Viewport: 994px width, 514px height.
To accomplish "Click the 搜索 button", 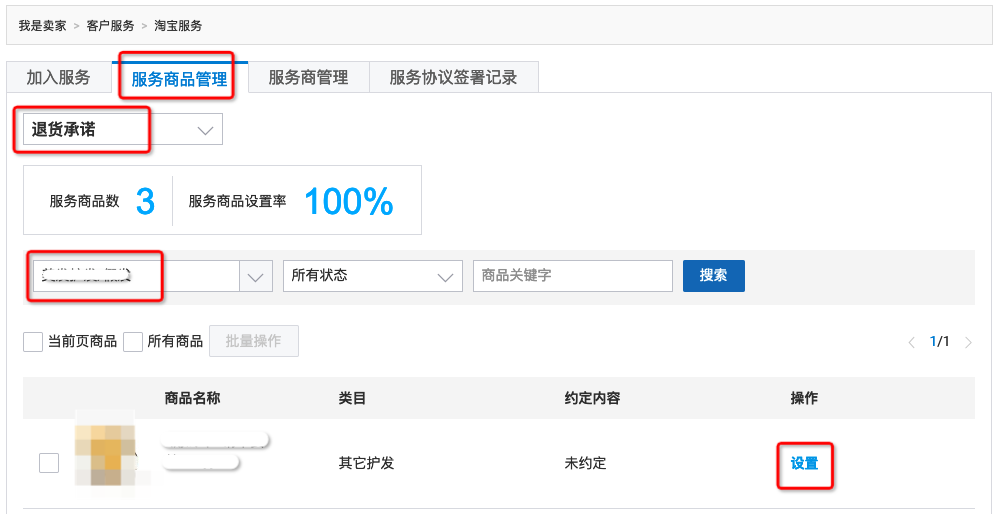I will pos(713,276).
